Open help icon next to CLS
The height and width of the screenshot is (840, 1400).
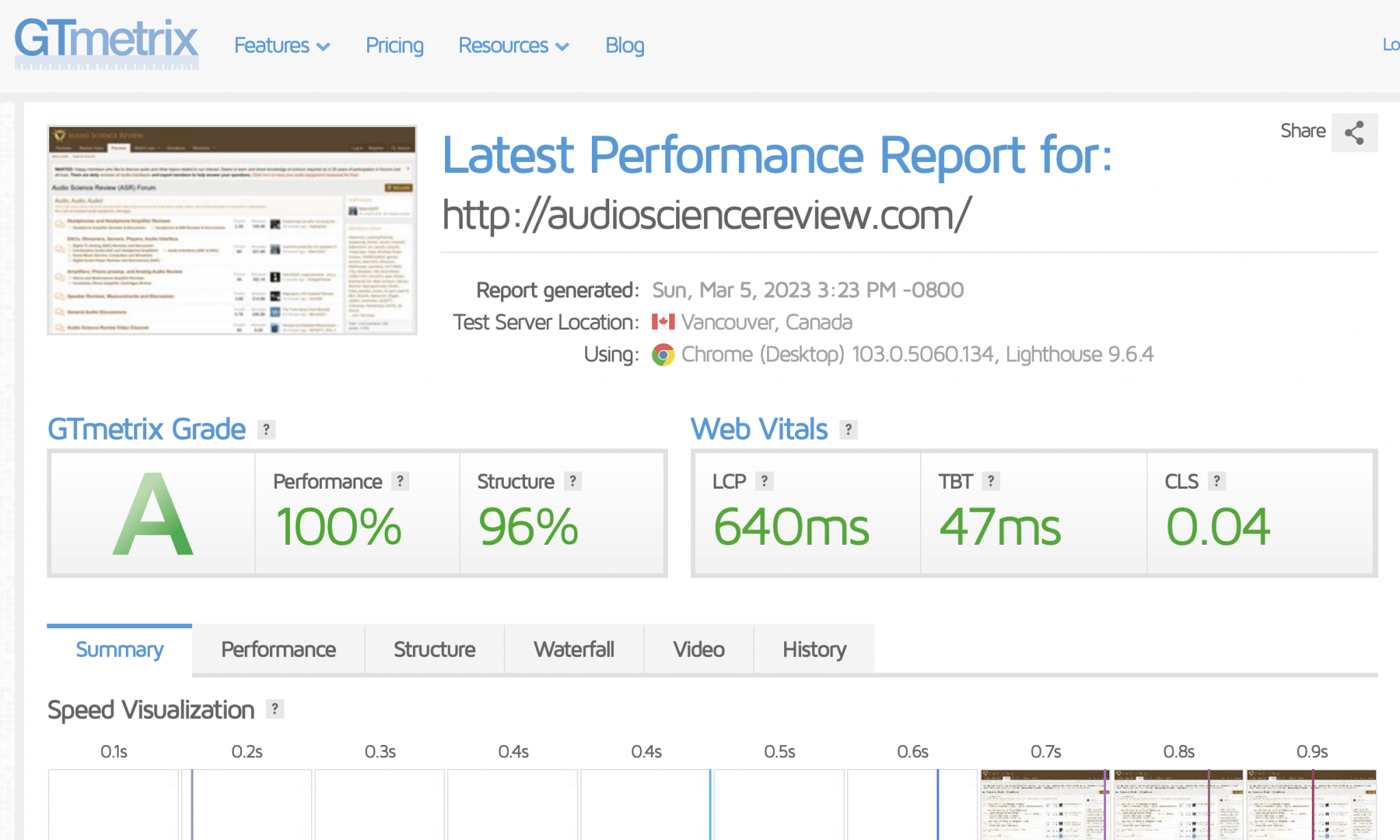(x=1217, y=481)
